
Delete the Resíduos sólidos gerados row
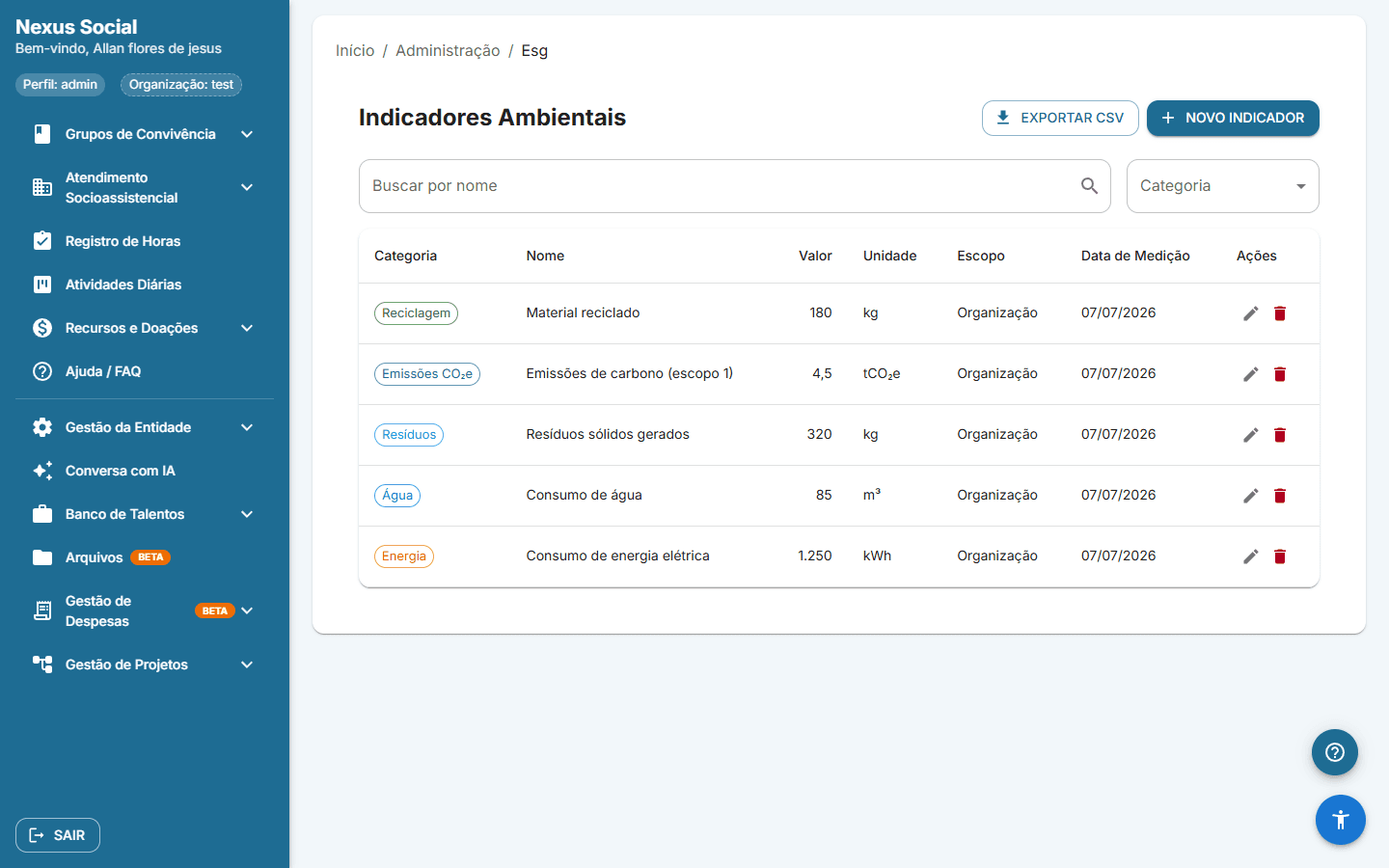point(1280,435)
